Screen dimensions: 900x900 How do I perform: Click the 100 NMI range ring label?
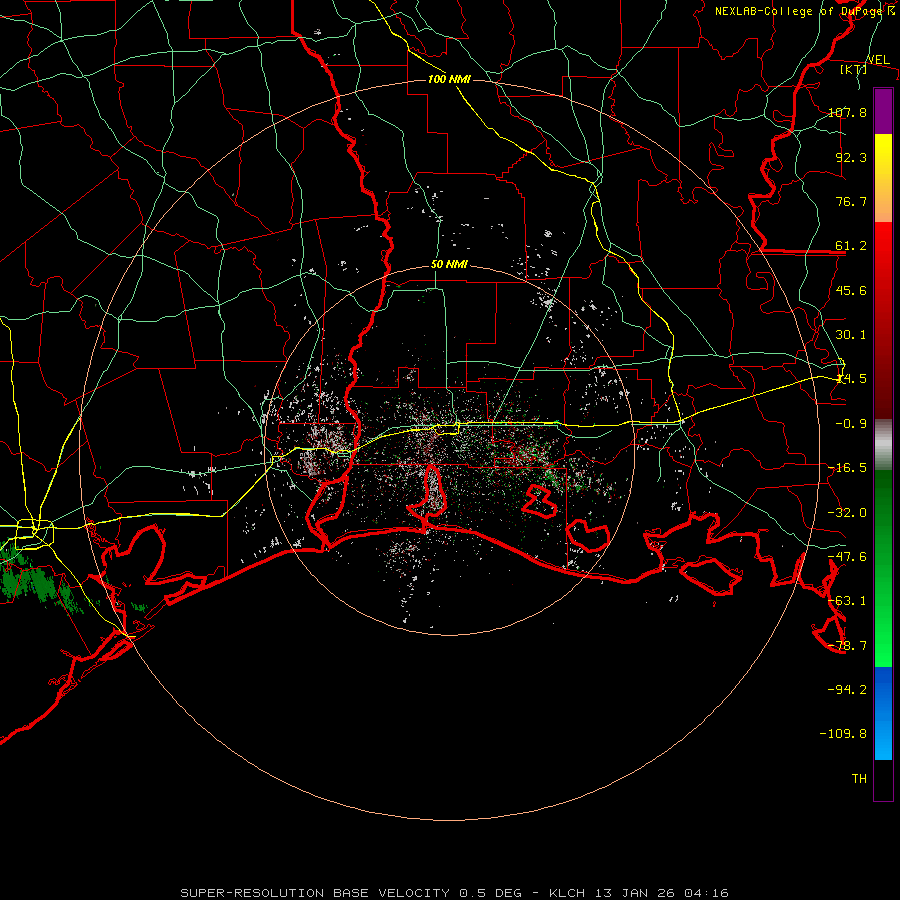pyautogui.click(x=449, y=79)
